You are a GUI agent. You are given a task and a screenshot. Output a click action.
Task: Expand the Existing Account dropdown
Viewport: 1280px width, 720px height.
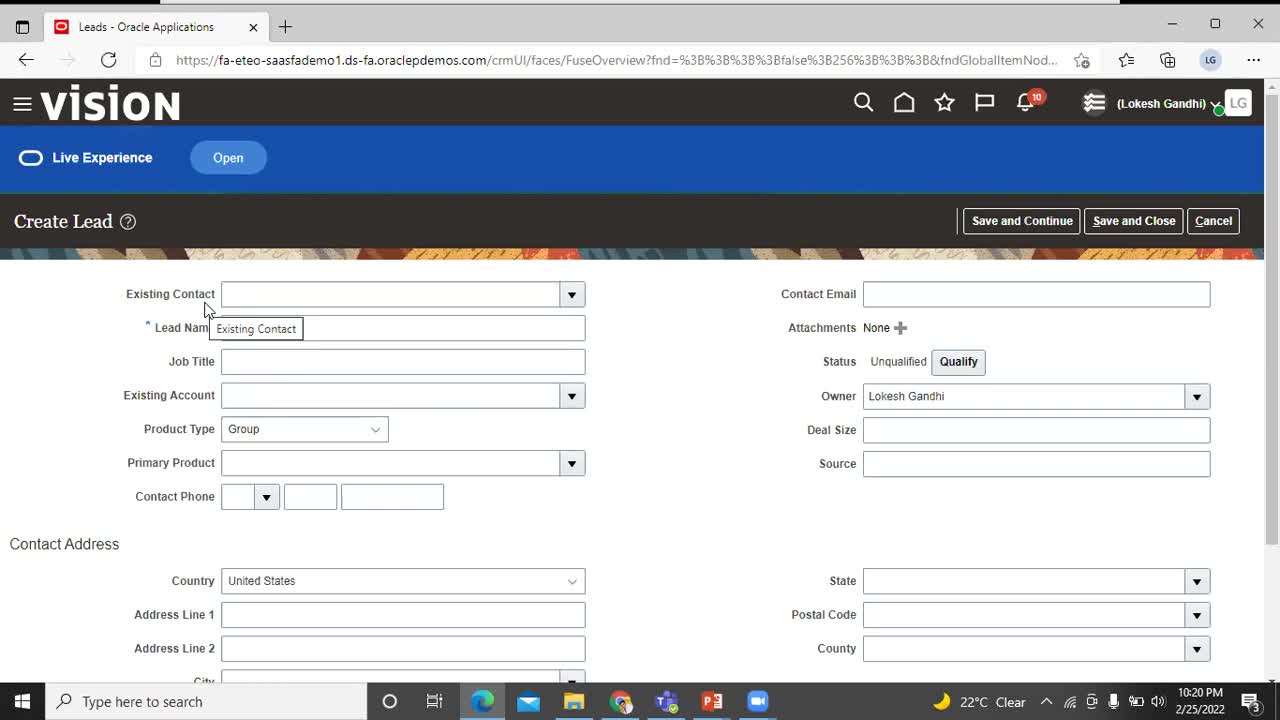pyautogui.click(x=572, y=396)
